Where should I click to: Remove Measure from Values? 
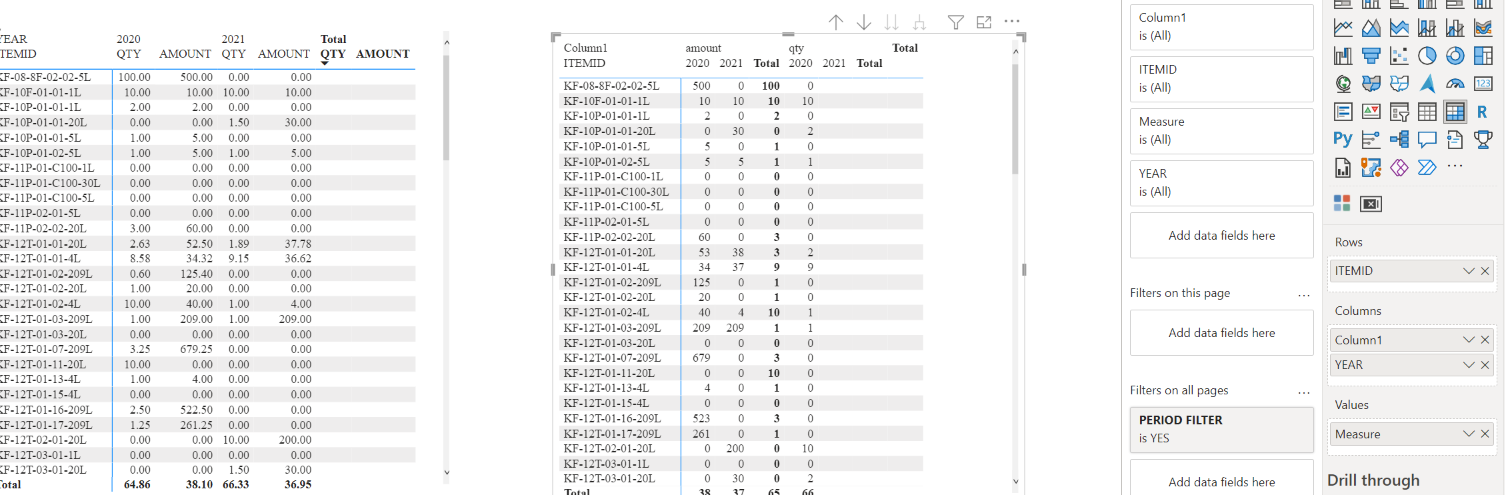[x=1485, y=434]
